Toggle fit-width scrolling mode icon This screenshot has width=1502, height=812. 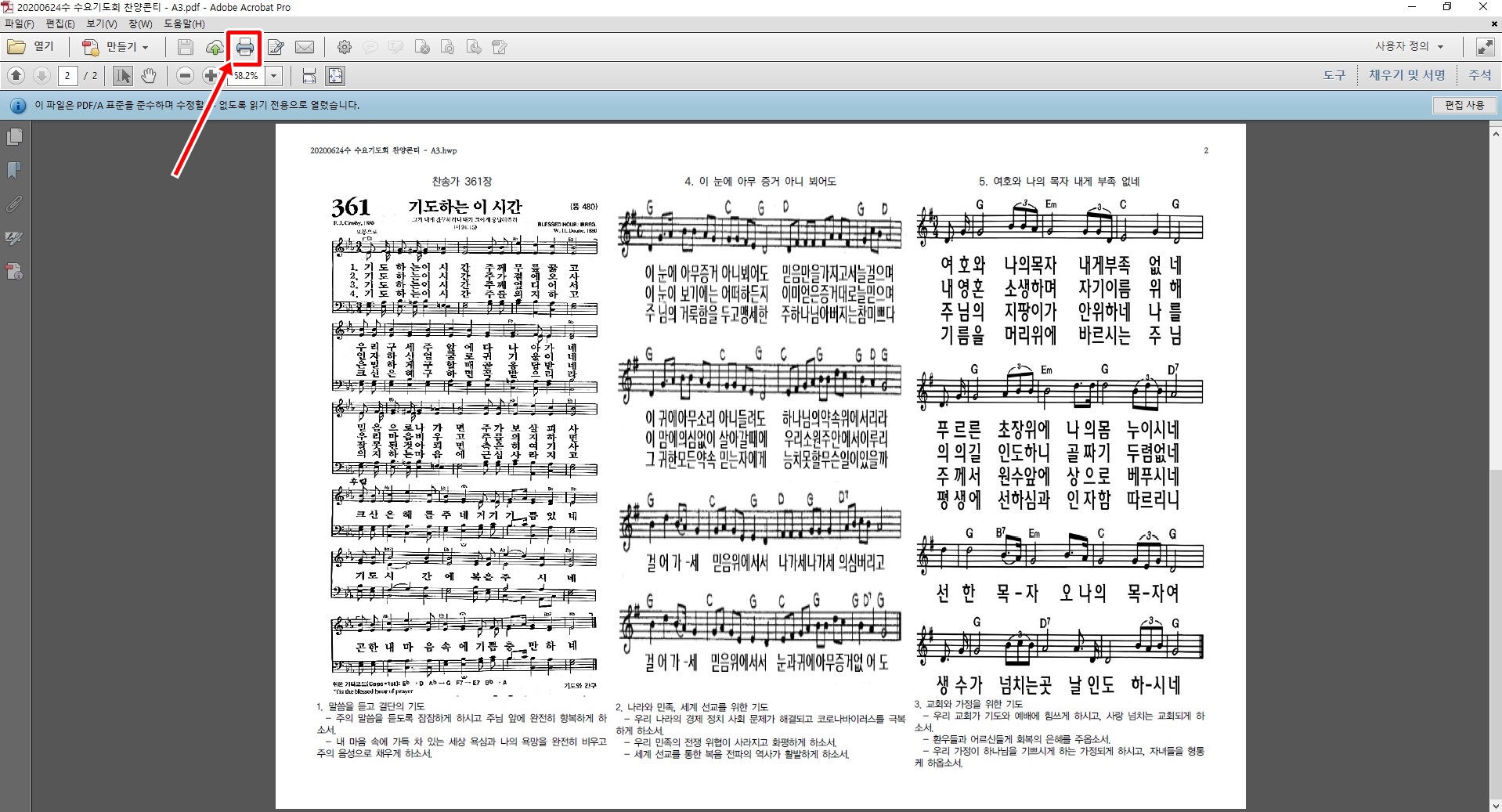[x=309, y=75]
